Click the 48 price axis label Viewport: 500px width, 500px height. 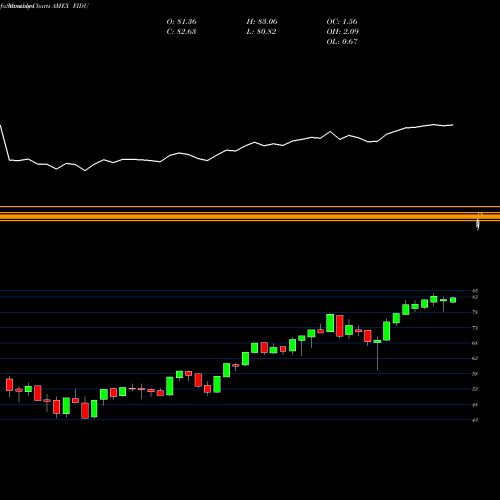click(x=475, y=405)
